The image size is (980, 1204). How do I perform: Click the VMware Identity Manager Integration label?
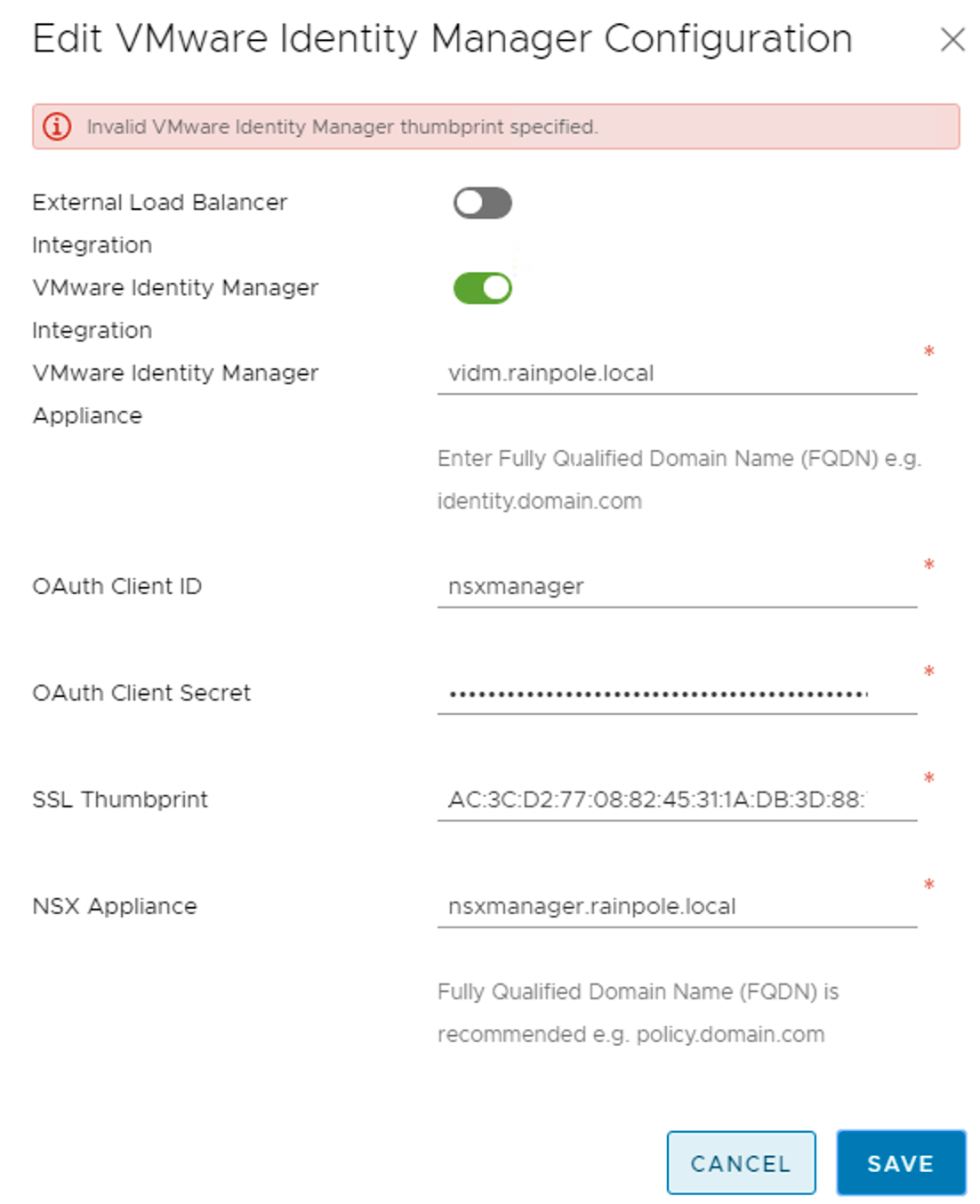pyautogui.click(x=175, y=288)
